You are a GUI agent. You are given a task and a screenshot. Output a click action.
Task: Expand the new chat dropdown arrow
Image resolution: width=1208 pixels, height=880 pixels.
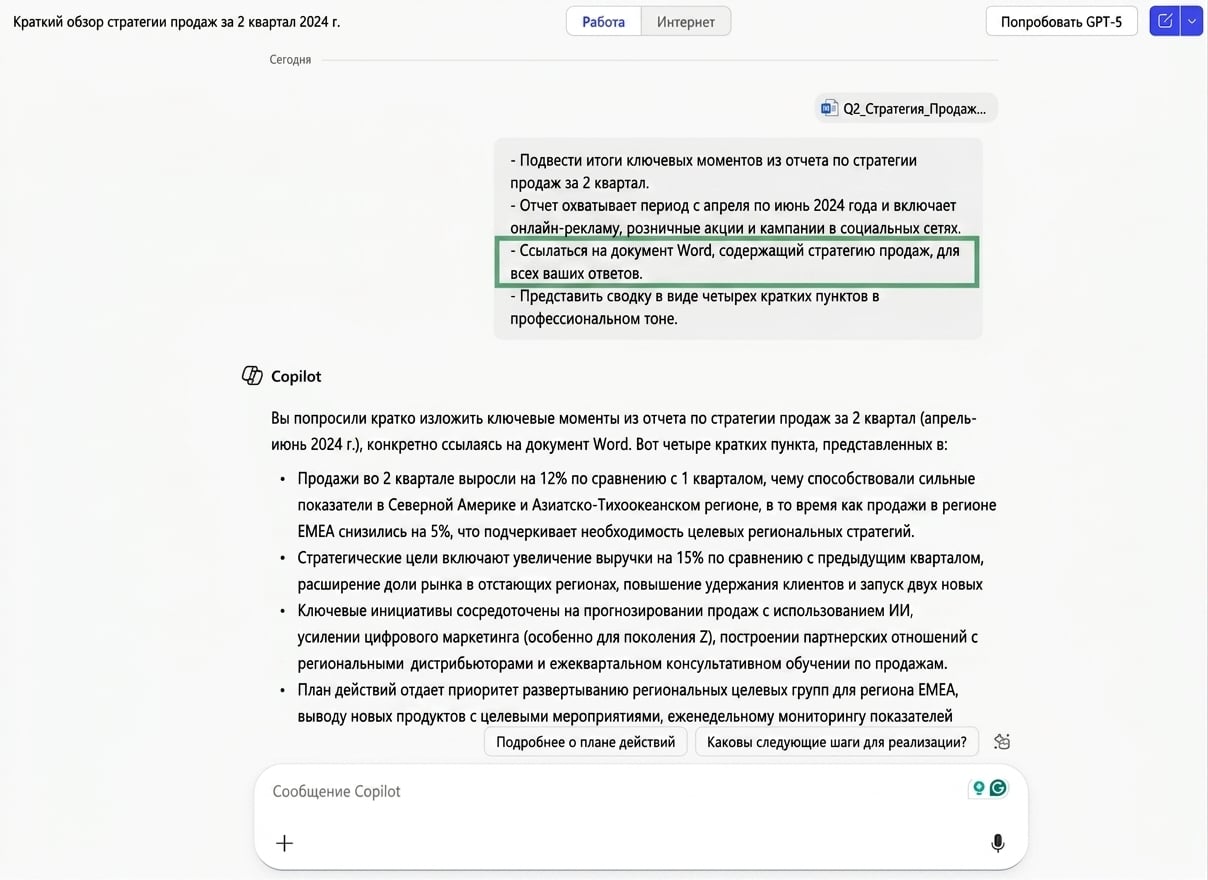pyautogui.click(x=1192, y=21)
